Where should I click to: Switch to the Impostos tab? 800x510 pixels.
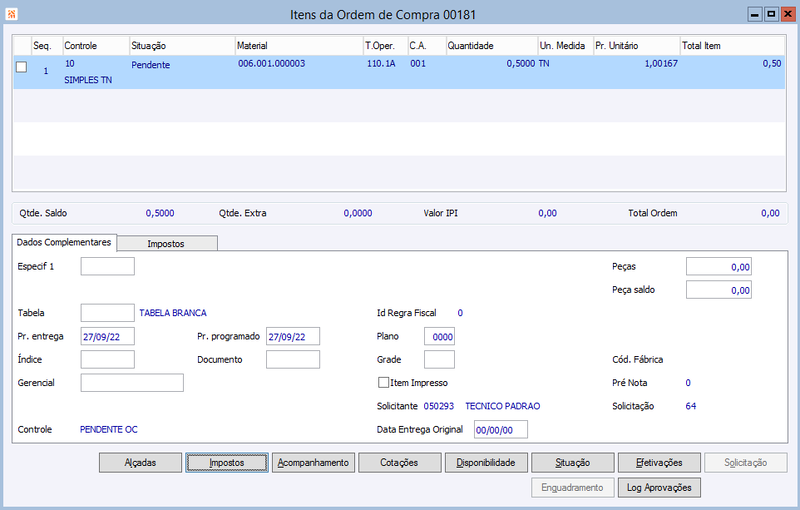(166, 244)
